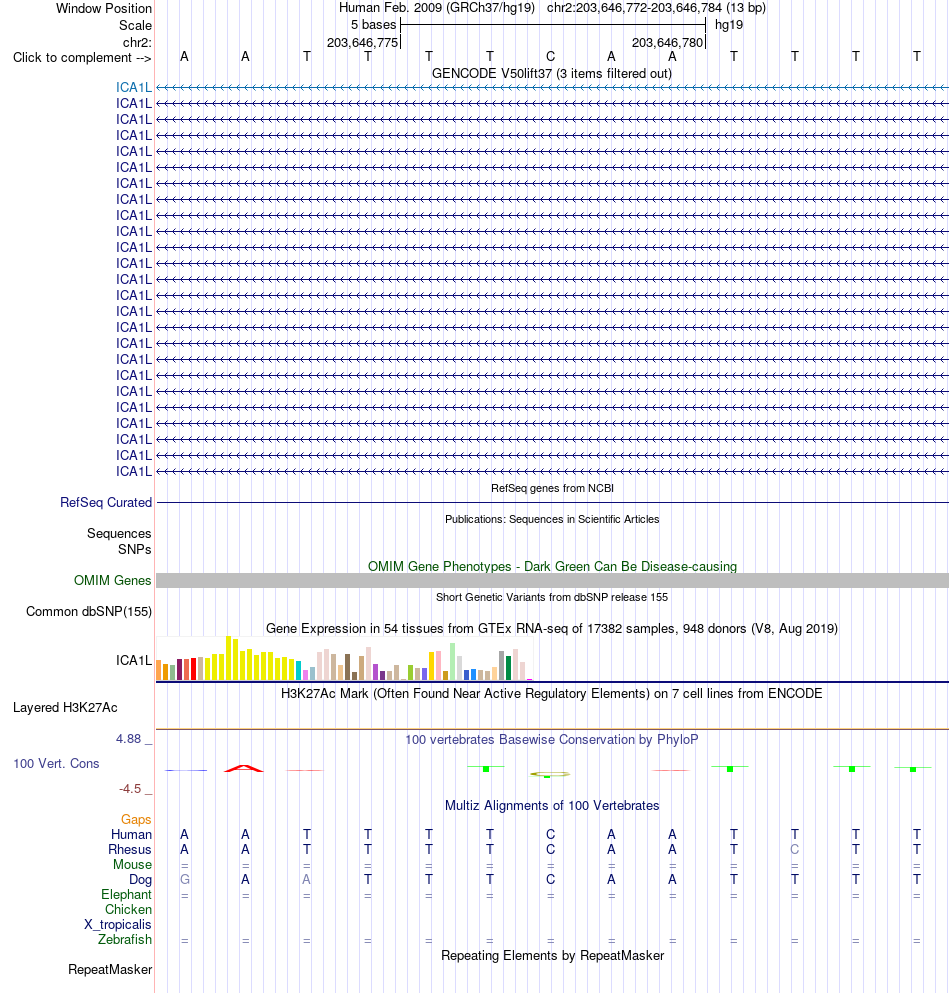Open 'Short Genetic Variants from dbSNP release 155' title

pos(552,597)
